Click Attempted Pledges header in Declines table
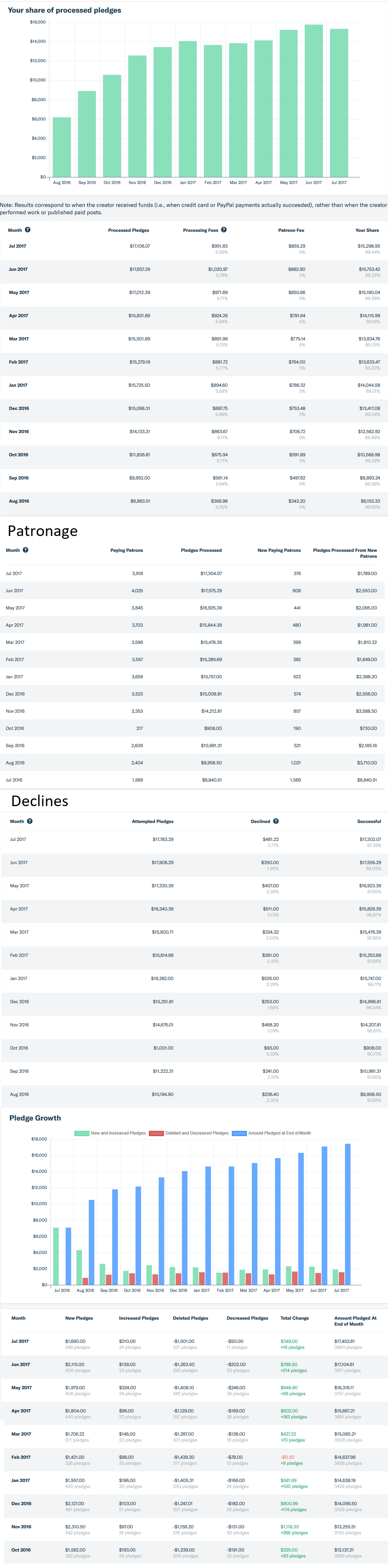 (152, 822)
